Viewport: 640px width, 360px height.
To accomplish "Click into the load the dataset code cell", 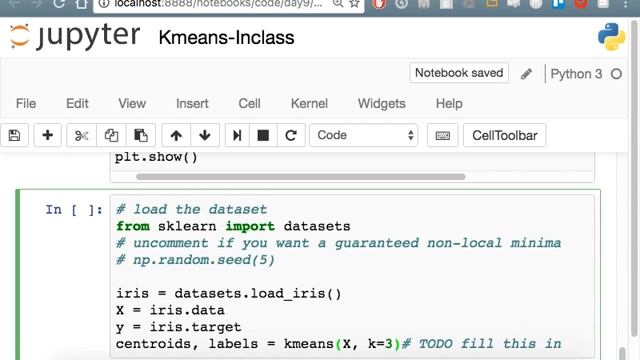I will [352, 276].
